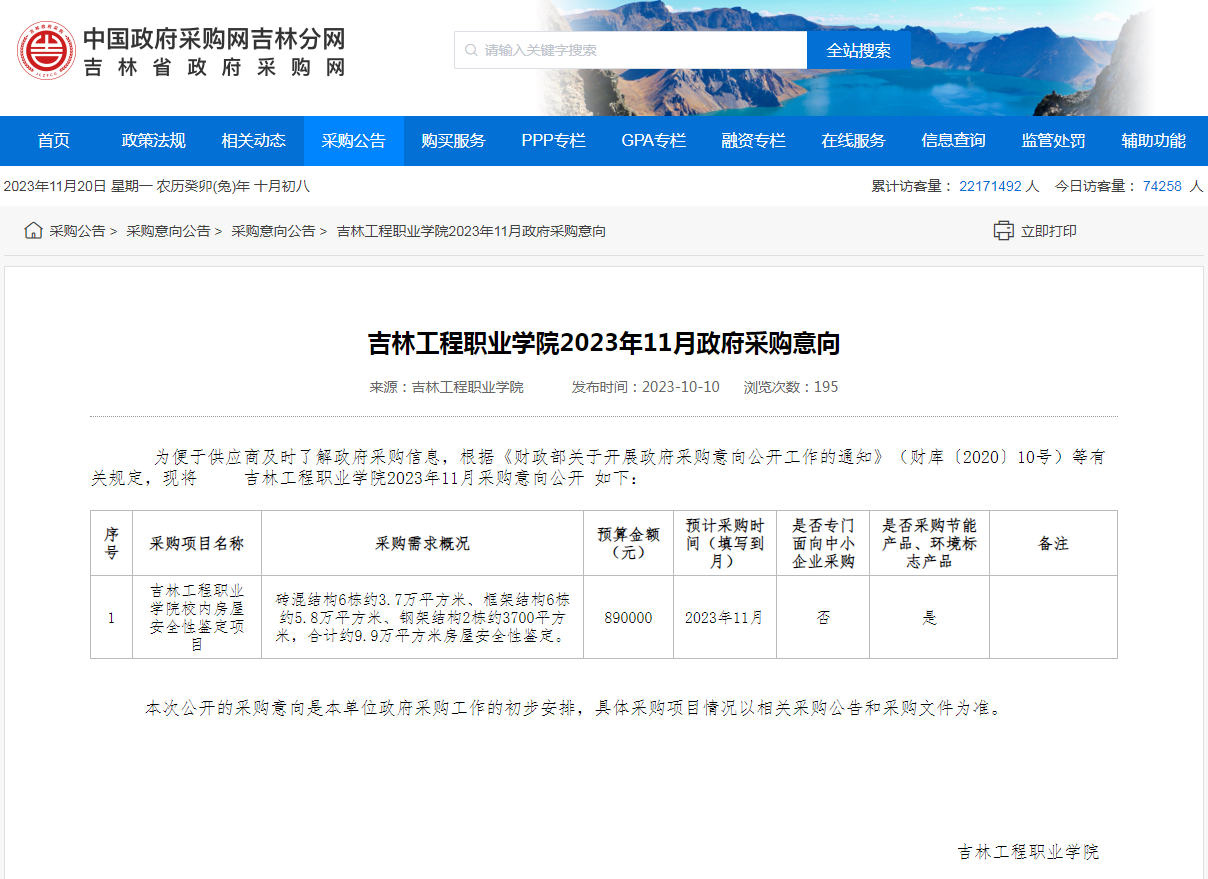Open the 政策法规 nav item

[153, 141]
